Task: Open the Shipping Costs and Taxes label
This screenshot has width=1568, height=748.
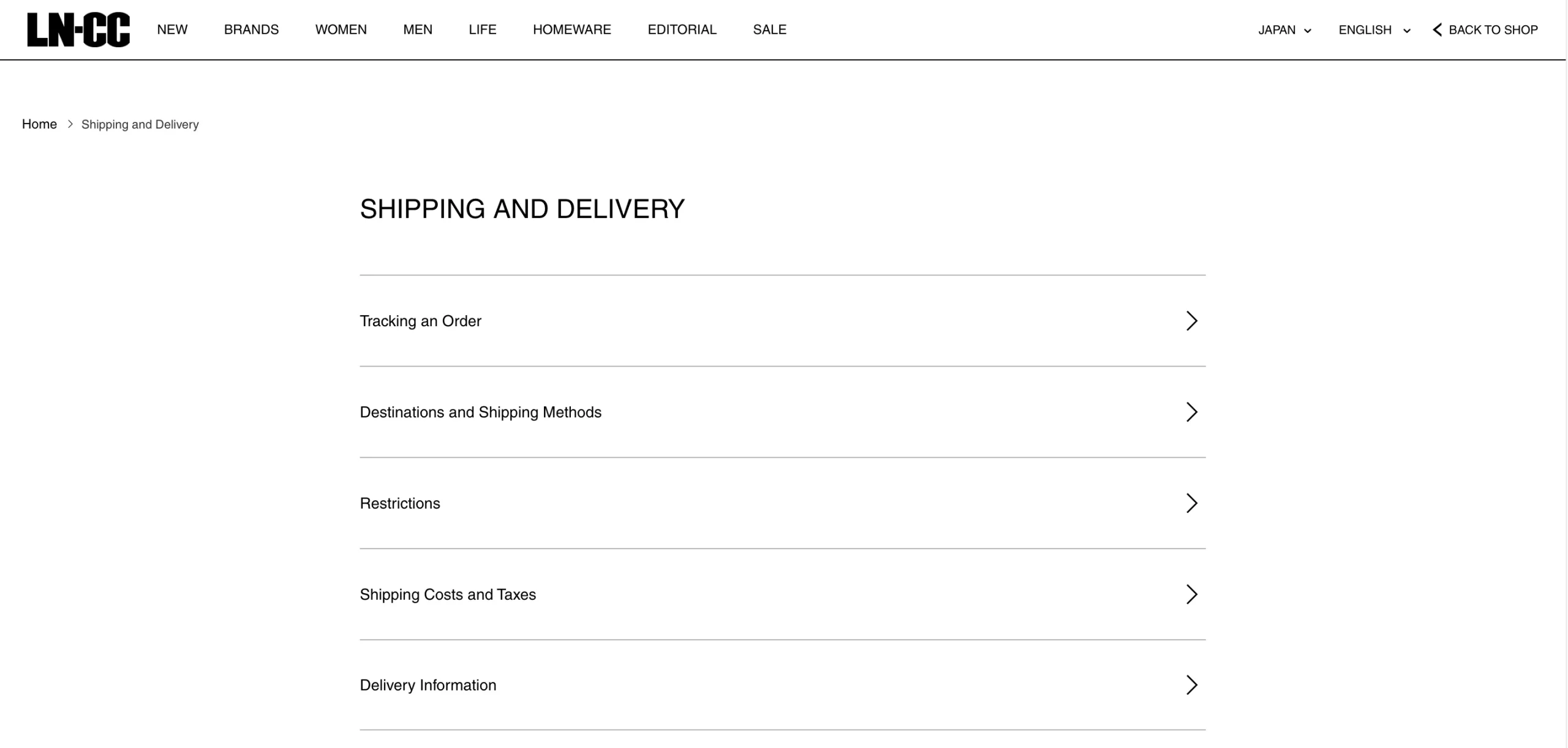Action: click(447, 594)
